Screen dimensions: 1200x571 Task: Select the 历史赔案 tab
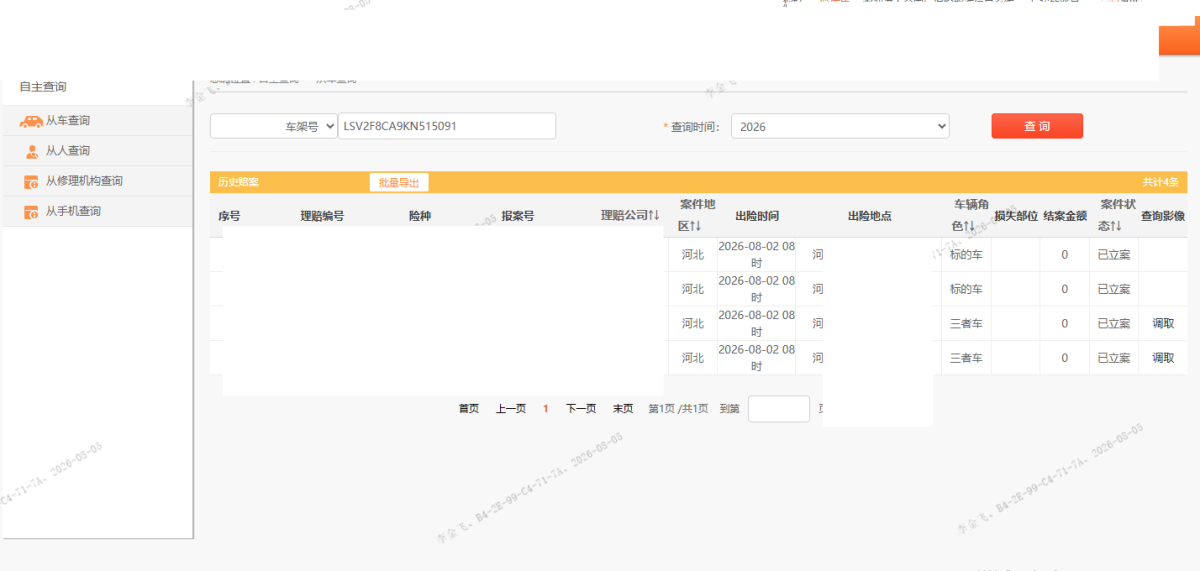(x=239, y=182)
